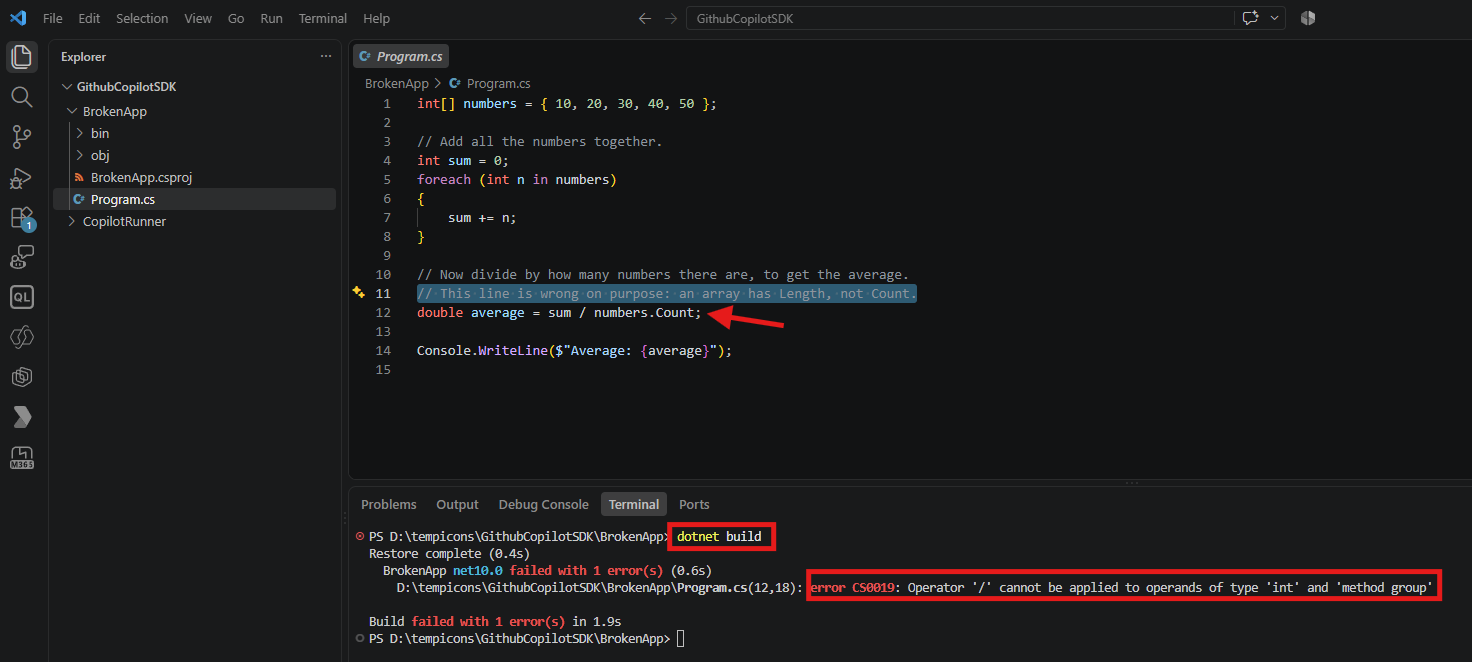The image size is (1472, 662).
Task: Switch to the Debug Console tab
Action: (x=543, y=504)
